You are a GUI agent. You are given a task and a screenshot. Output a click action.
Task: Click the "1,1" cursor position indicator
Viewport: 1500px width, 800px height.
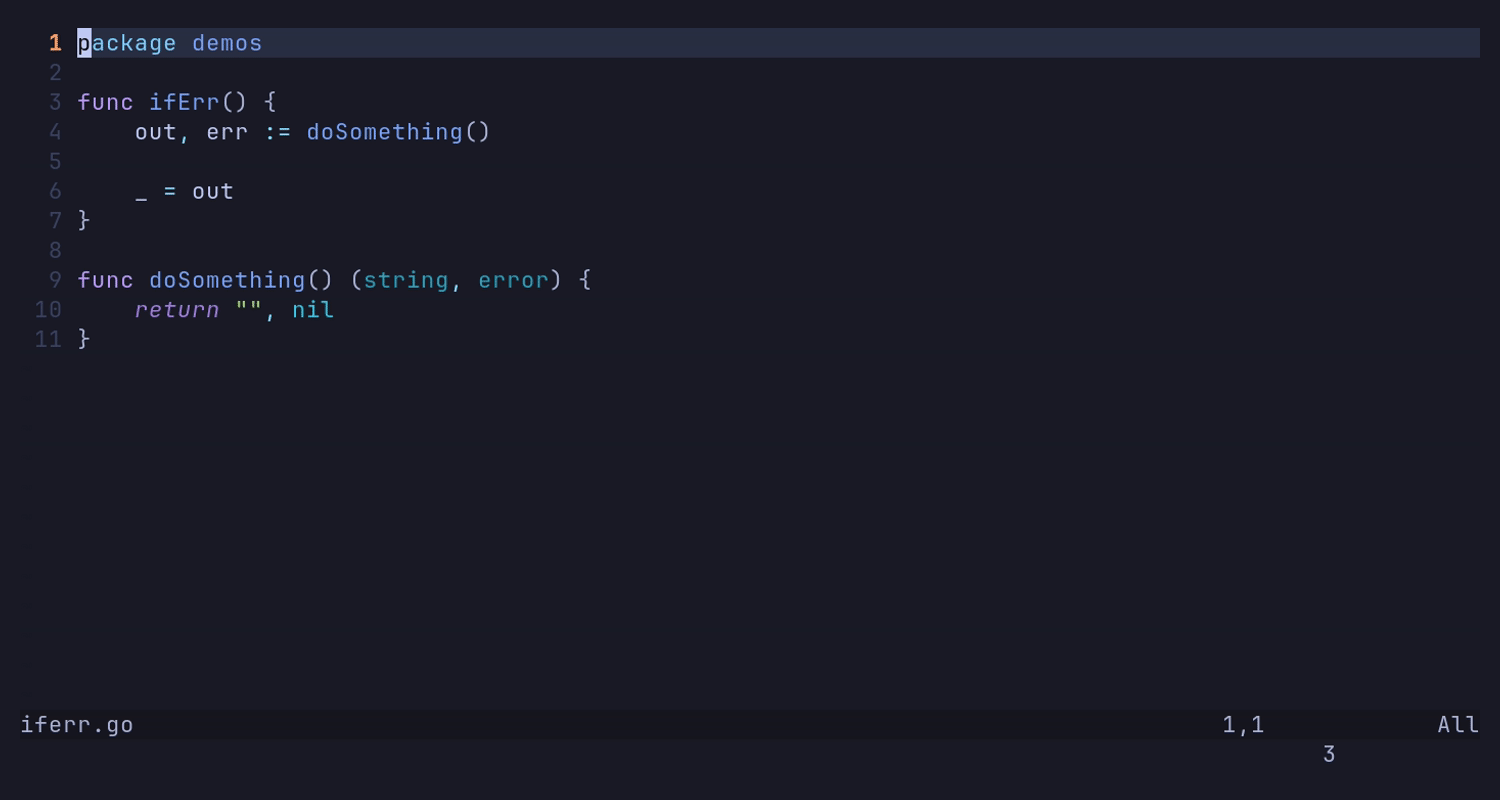[x=1243, y=725]
